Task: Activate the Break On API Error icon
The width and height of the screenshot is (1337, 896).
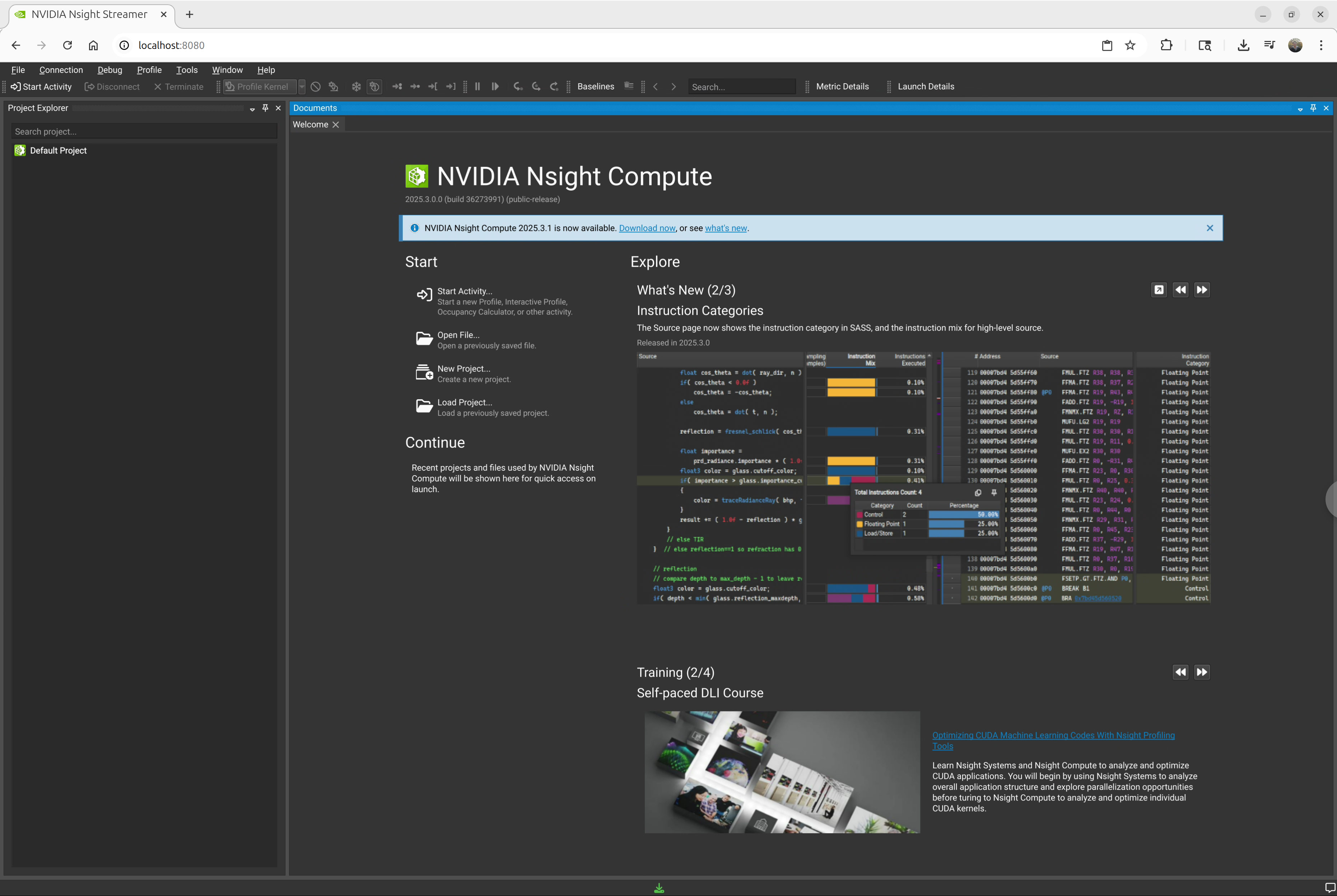Action: tap(374, 86)
